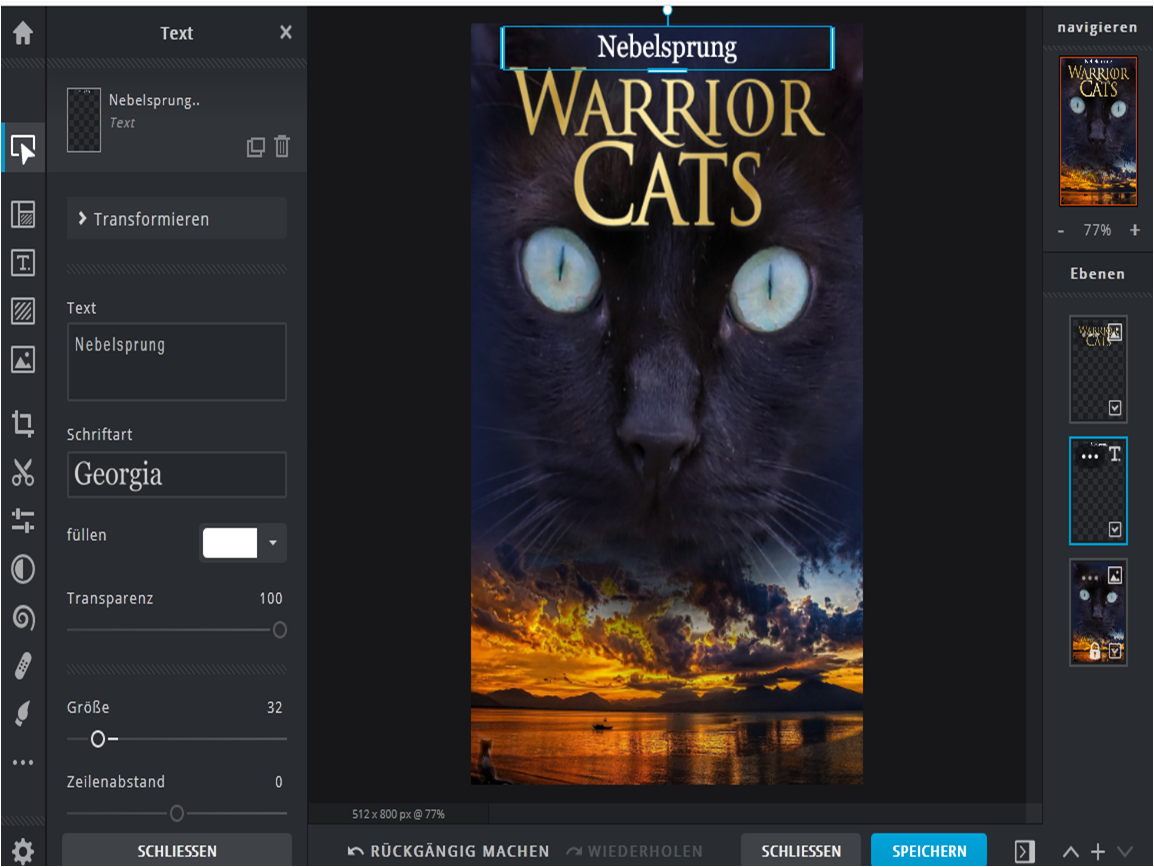Select the Add Text tool in sidebar

coord(23,263)
